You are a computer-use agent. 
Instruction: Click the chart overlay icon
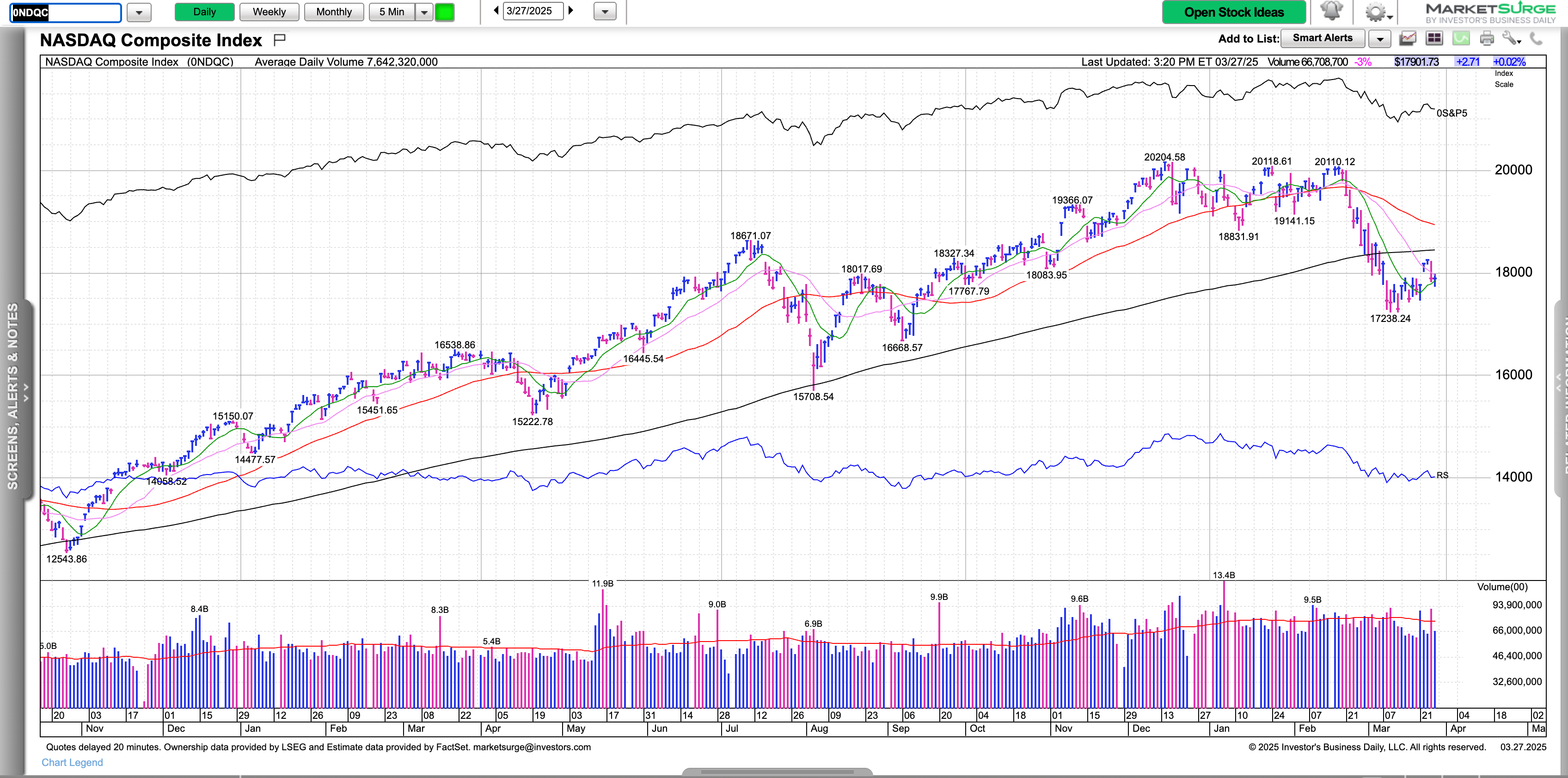(x=1407, y=39)
